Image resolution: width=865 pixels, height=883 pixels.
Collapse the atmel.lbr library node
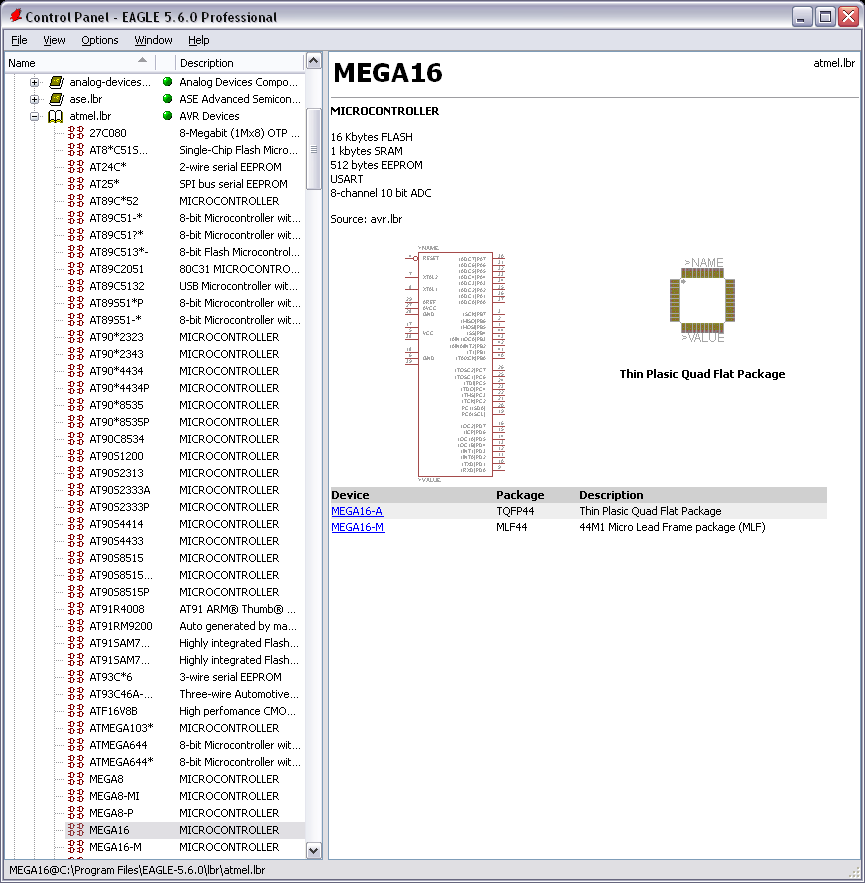[34, 116]
